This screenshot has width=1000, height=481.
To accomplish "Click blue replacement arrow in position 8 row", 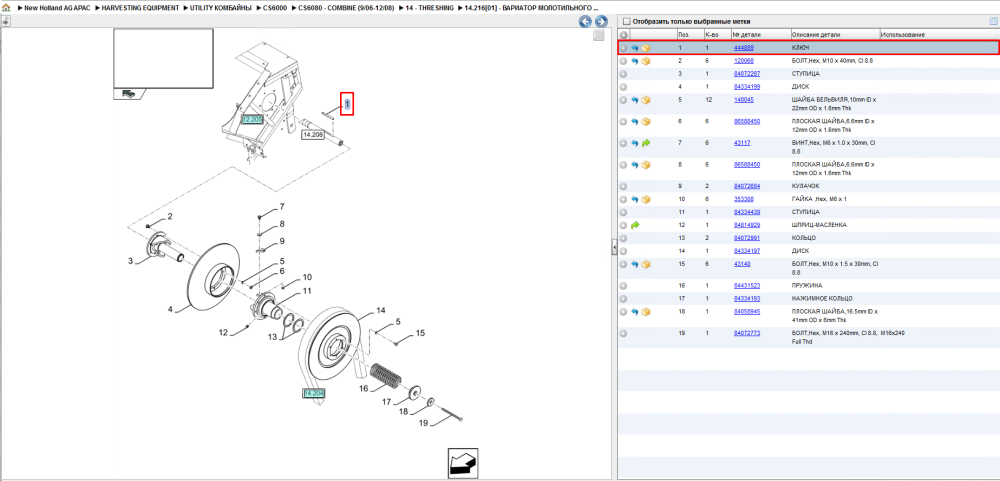I will coord(635,165).
